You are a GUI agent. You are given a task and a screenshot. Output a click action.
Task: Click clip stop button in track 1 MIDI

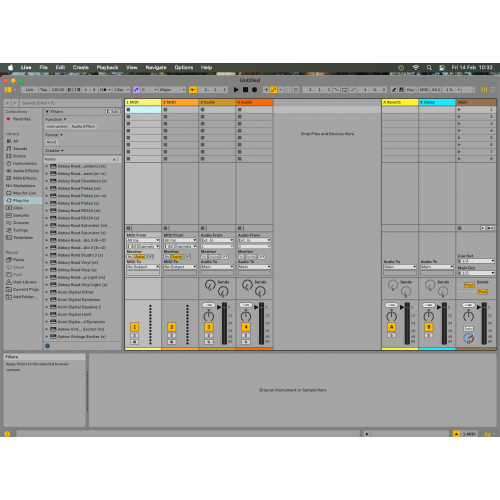point(128,228)
